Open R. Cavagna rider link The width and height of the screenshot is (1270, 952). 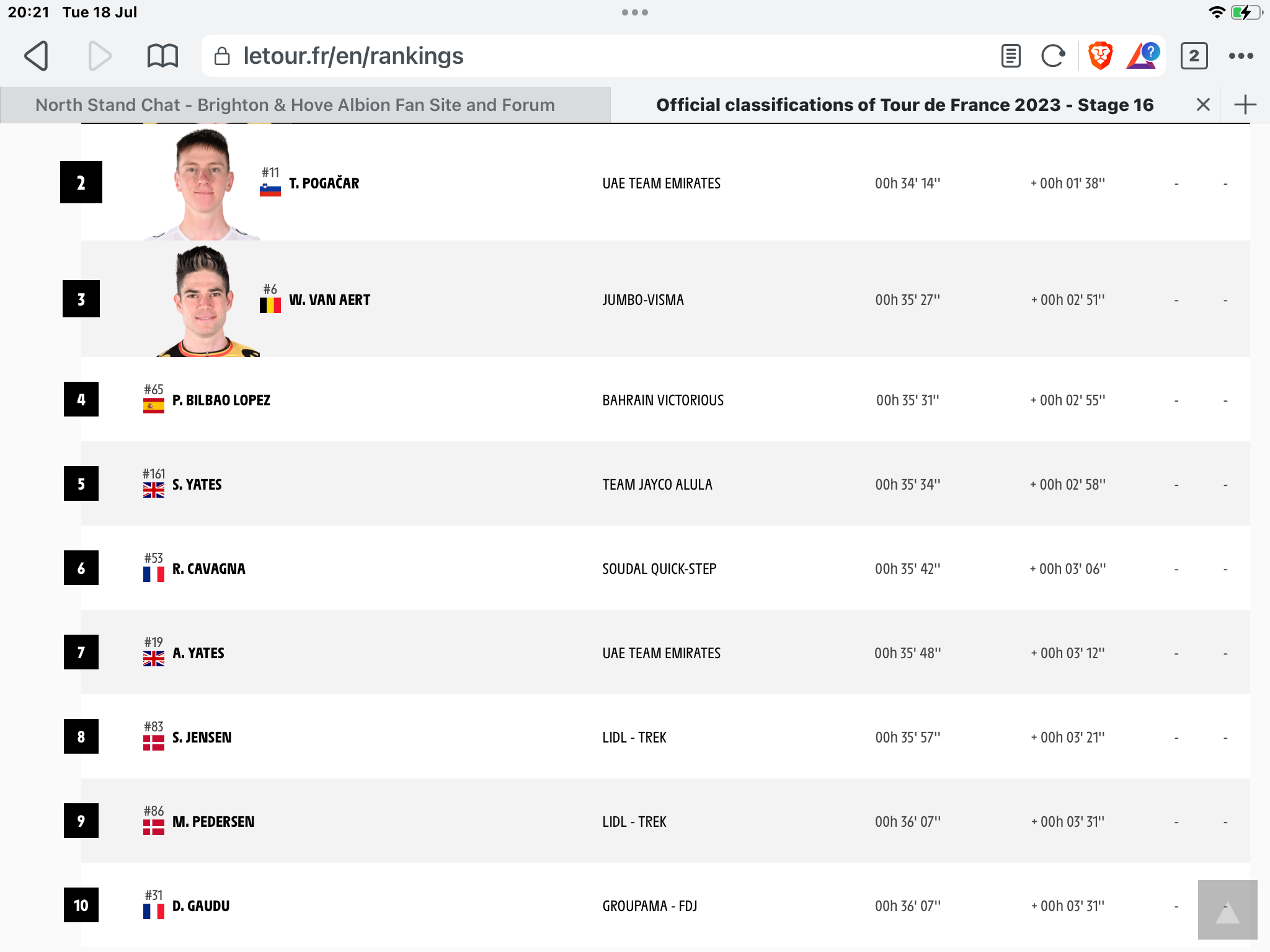pyautogui.click(x=208, y=569)
